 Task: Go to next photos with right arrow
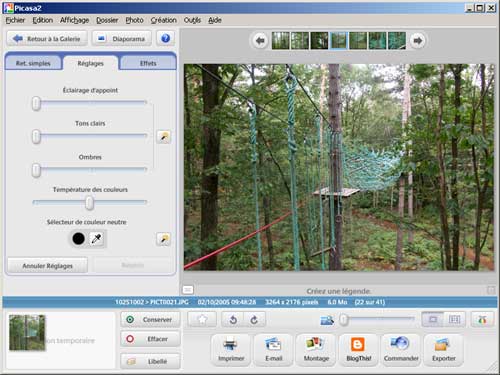click(417, 41)
